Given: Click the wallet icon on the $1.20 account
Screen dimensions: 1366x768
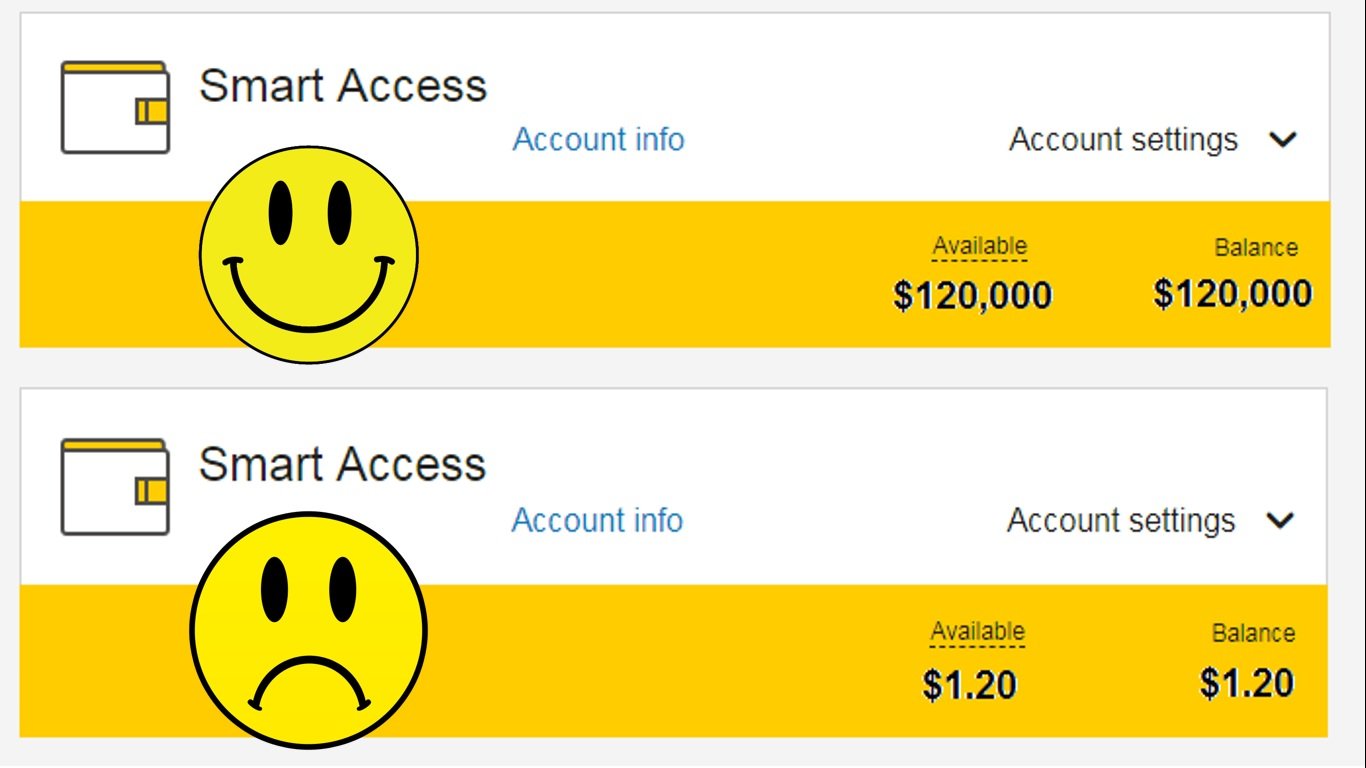Looking at the screenshot, I should (115, 487).
